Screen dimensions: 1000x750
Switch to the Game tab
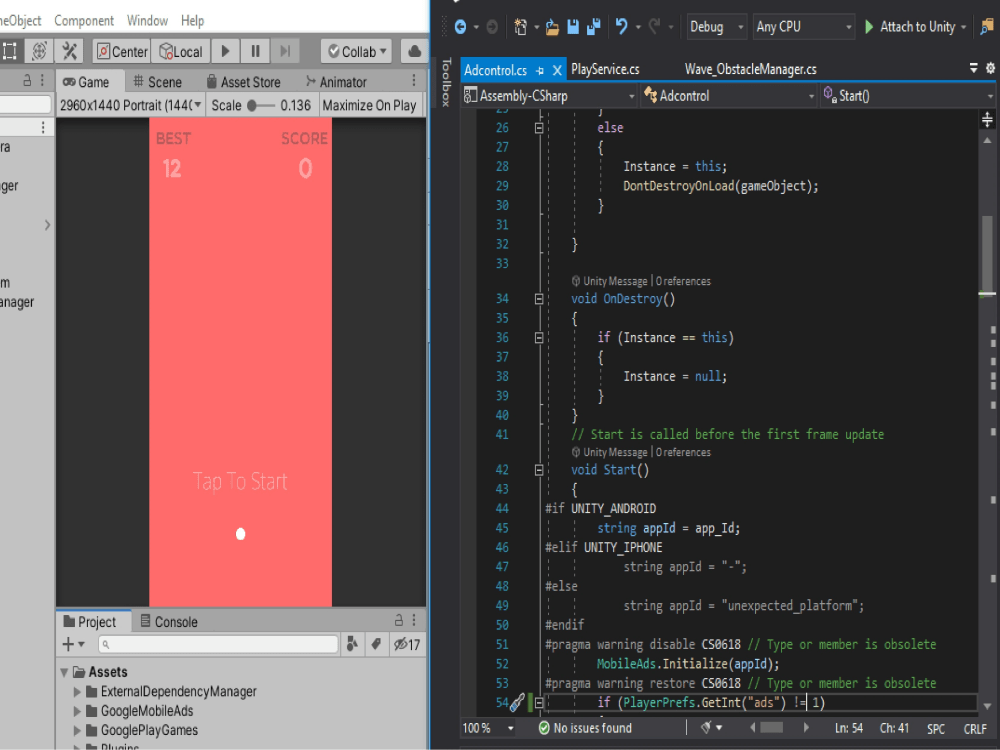86,82
